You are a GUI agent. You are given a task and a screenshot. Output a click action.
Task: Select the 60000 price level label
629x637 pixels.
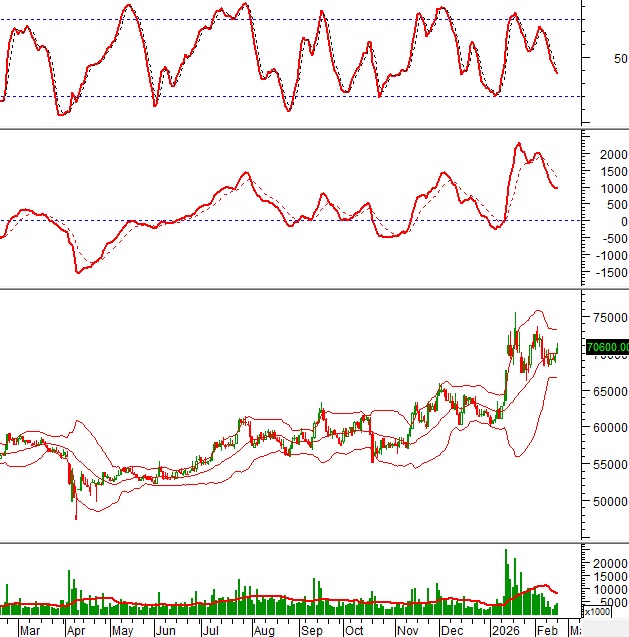tap(606, 428)
